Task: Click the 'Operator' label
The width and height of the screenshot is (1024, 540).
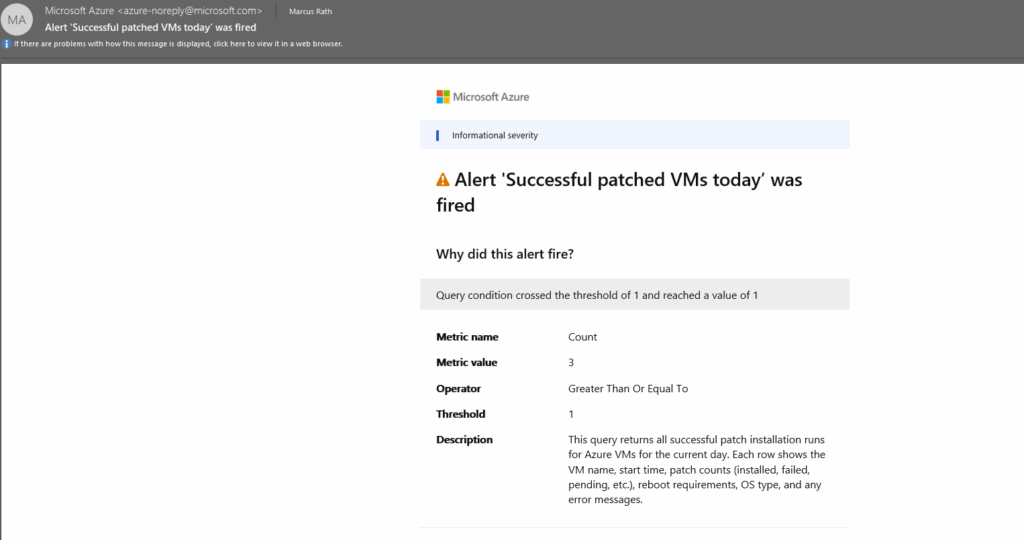Action: pos(458,389)
